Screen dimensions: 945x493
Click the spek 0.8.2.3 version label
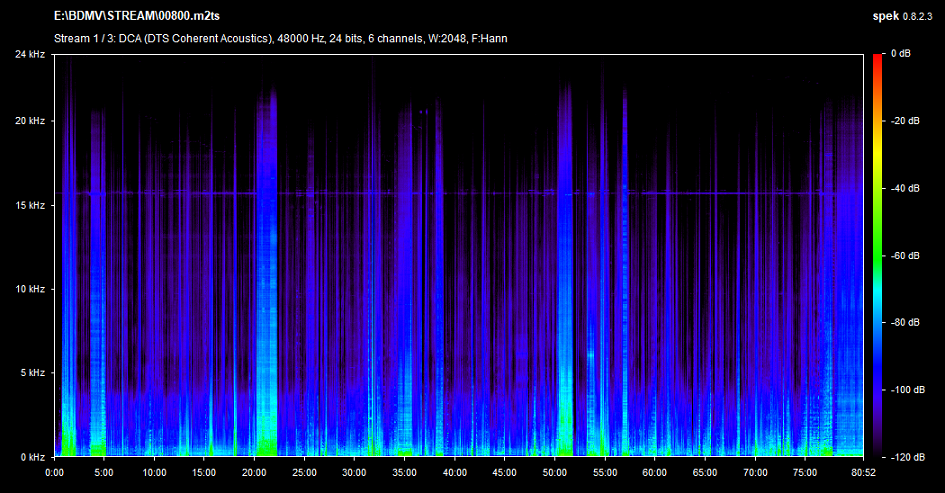(x=899, y=16)
